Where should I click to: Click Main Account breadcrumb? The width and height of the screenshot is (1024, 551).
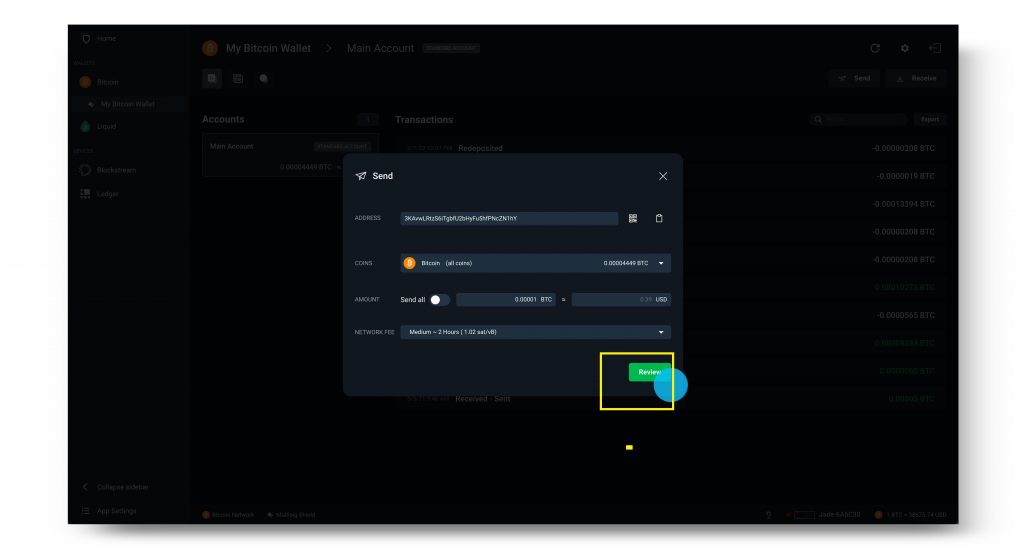coord(380,48)
